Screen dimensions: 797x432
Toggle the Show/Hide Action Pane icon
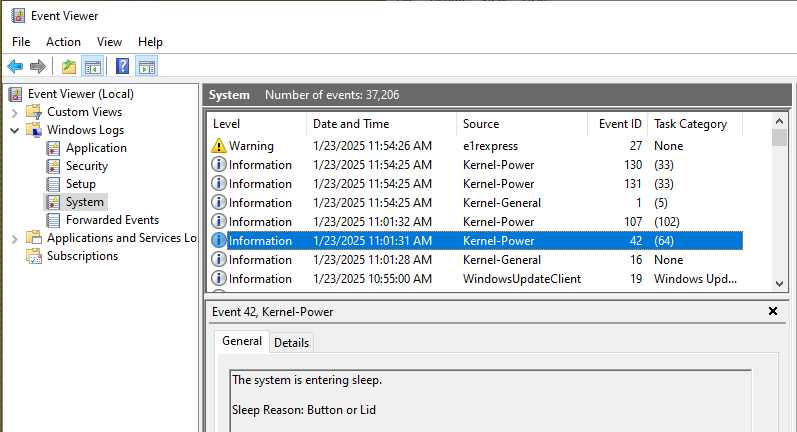pos(146,67)
